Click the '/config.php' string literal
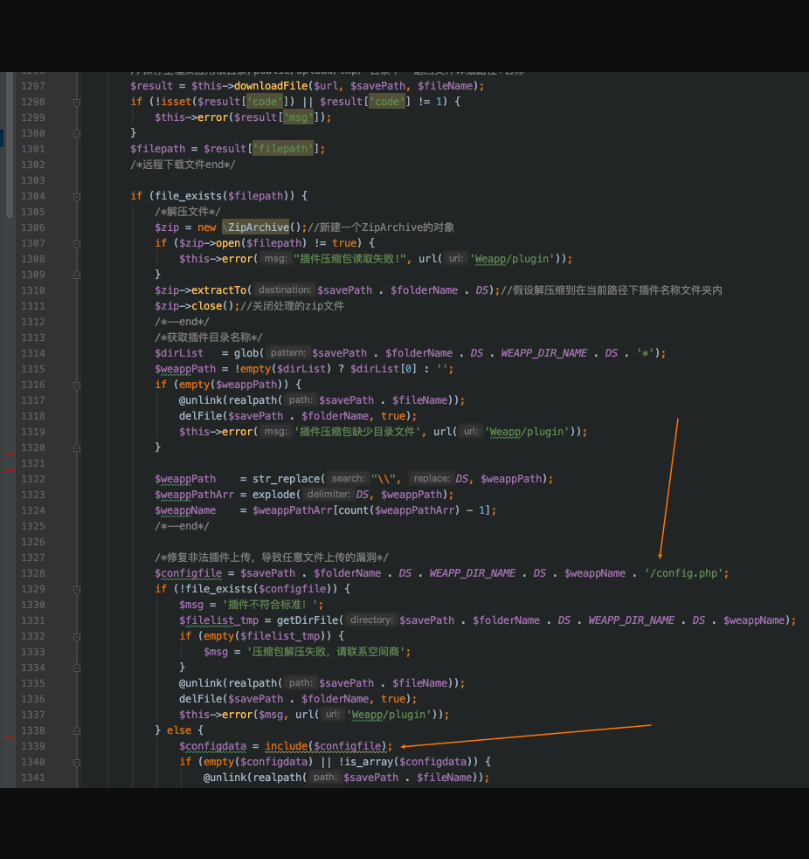809x859 pixels. (x=686, y=573)
